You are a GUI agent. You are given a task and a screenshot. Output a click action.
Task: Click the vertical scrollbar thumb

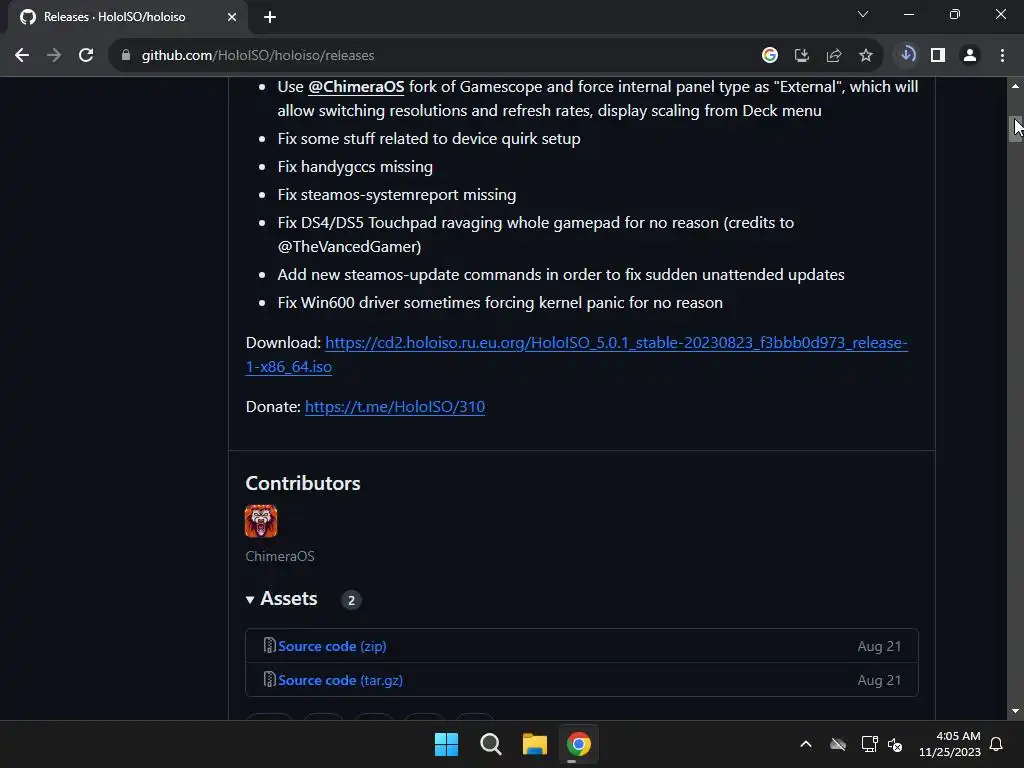tap(1016, 129)
